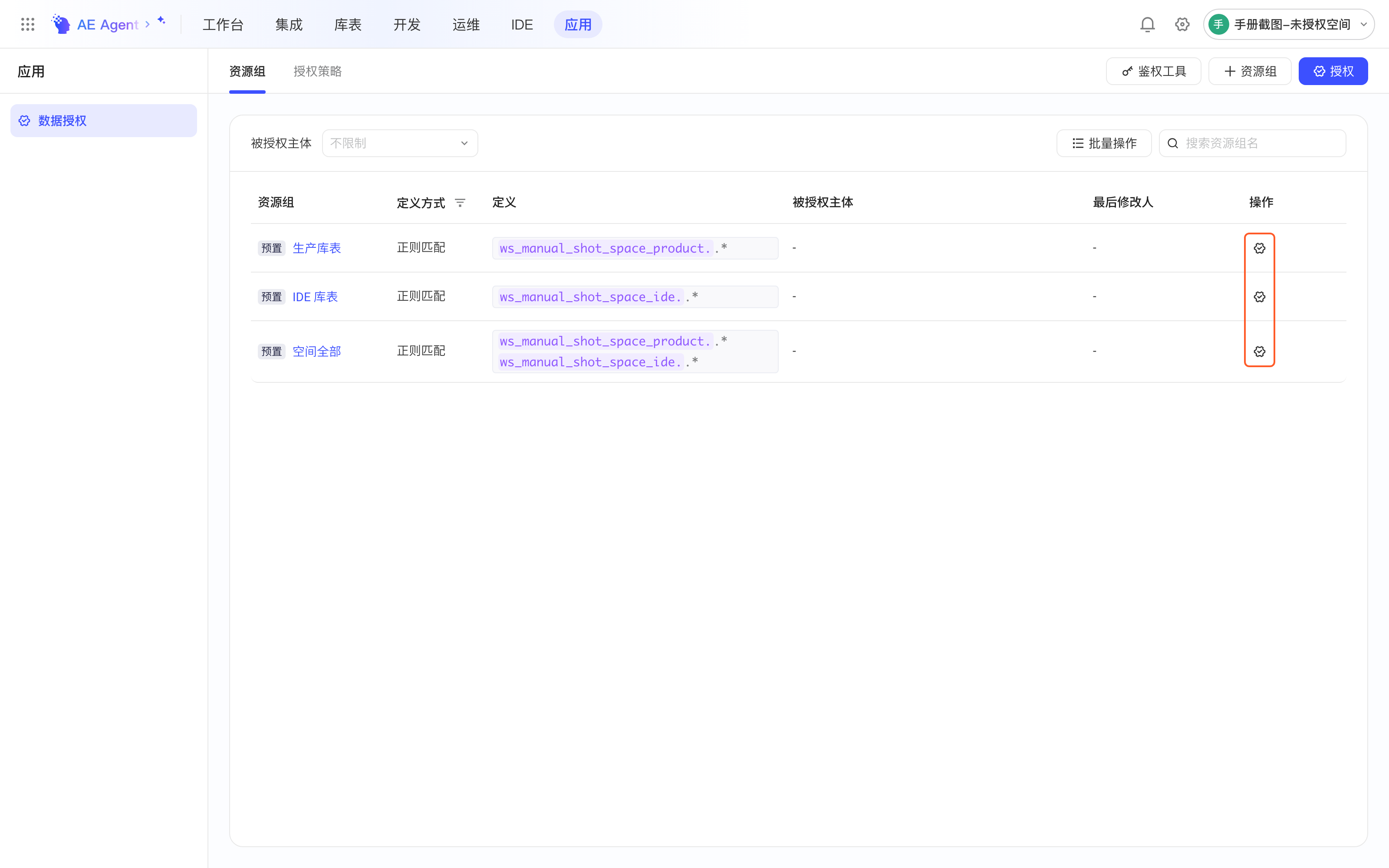Open the workspace switcher 手册截图-未授权空间
The image size is (1389, 868).
pyautogui.click(x=1289, y=24)
